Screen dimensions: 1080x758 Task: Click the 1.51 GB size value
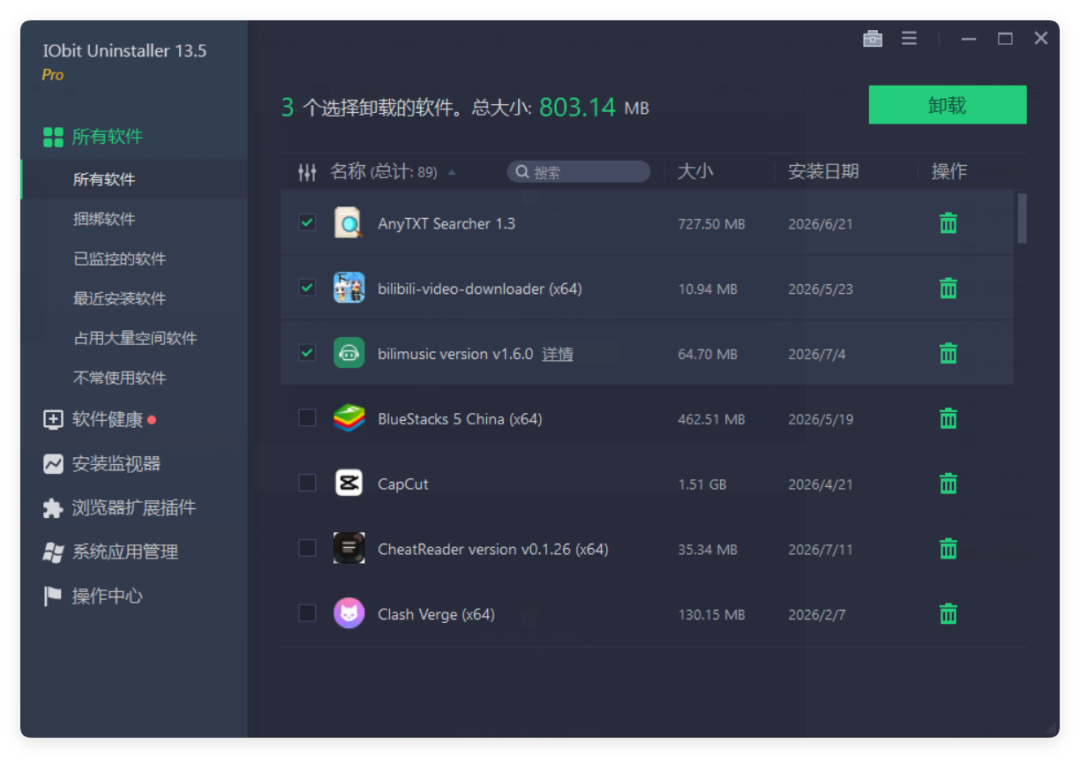(702, 485)
